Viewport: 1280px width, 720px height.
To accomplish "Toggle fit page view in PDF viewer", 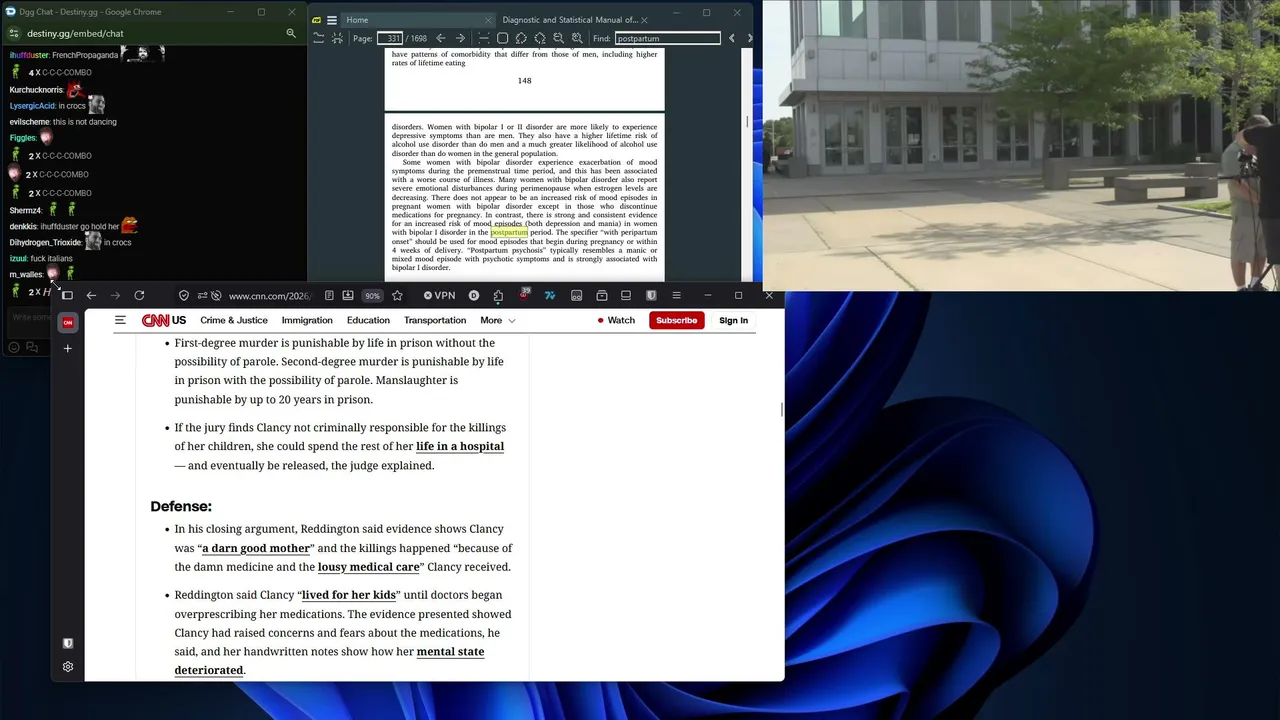I will [x=502, y=38].
